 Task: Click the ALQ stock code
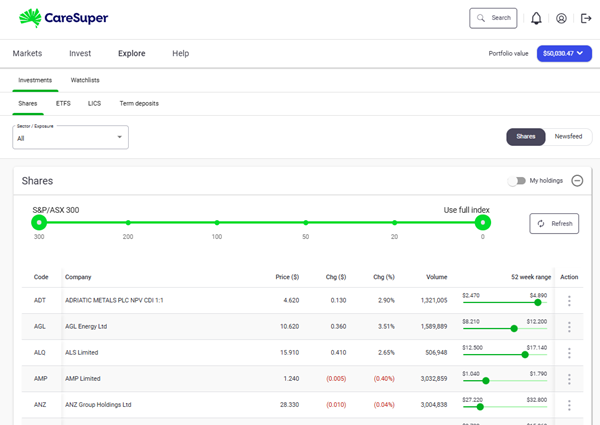(x=40, y=352)
